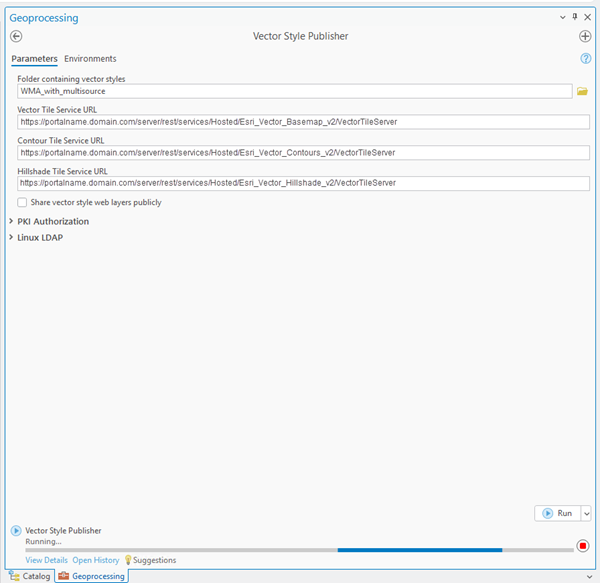
Task: Click the Folder containing vector styles field
Action: coord(295,91)
